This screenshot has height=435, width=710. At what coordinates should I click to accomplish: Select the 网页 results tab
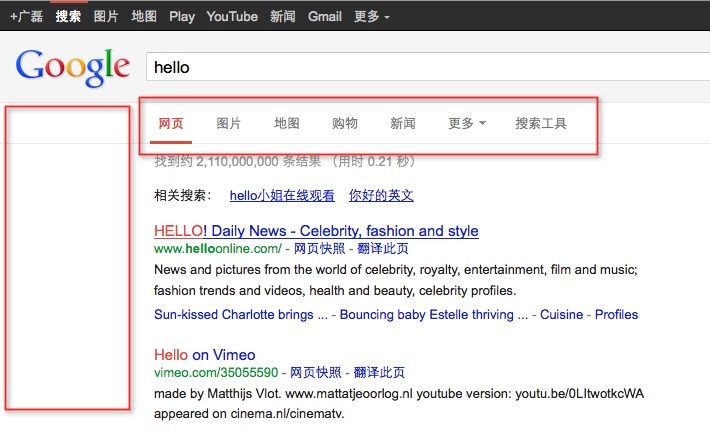pos(171,123)
